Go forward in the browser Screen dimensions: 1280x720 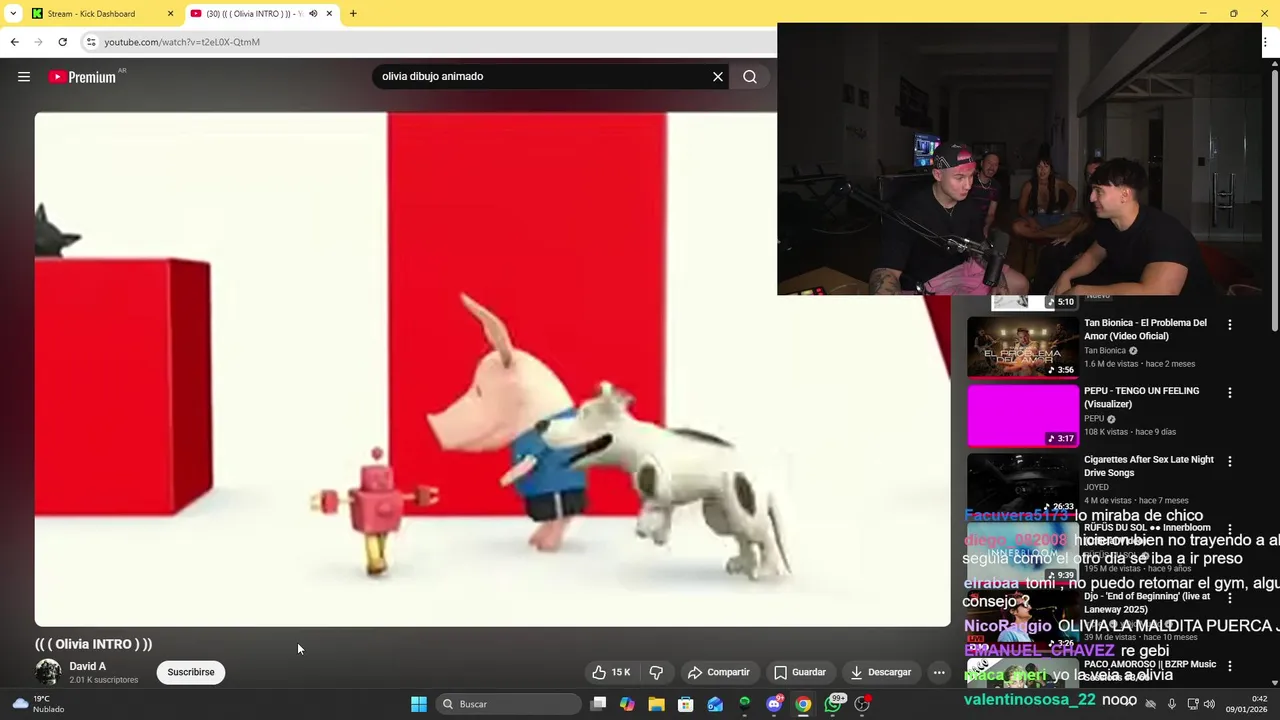(38, 42)
